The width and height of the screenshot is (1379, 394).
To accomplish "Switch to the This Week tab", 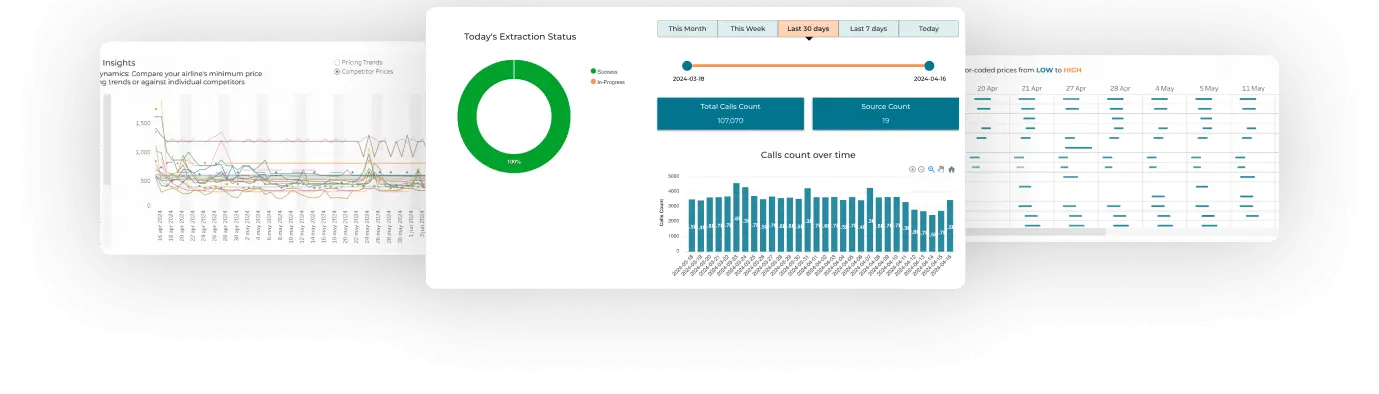I will point(747,29).
